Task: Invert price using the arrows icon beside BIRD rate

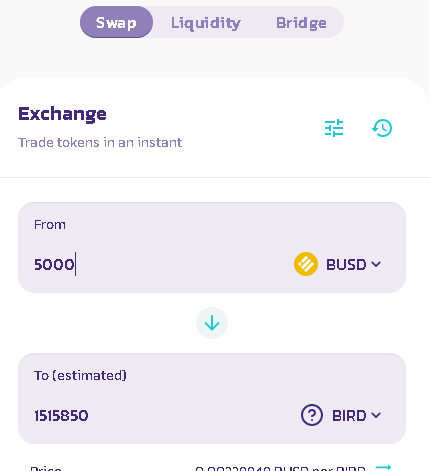Action: [383, 467]
